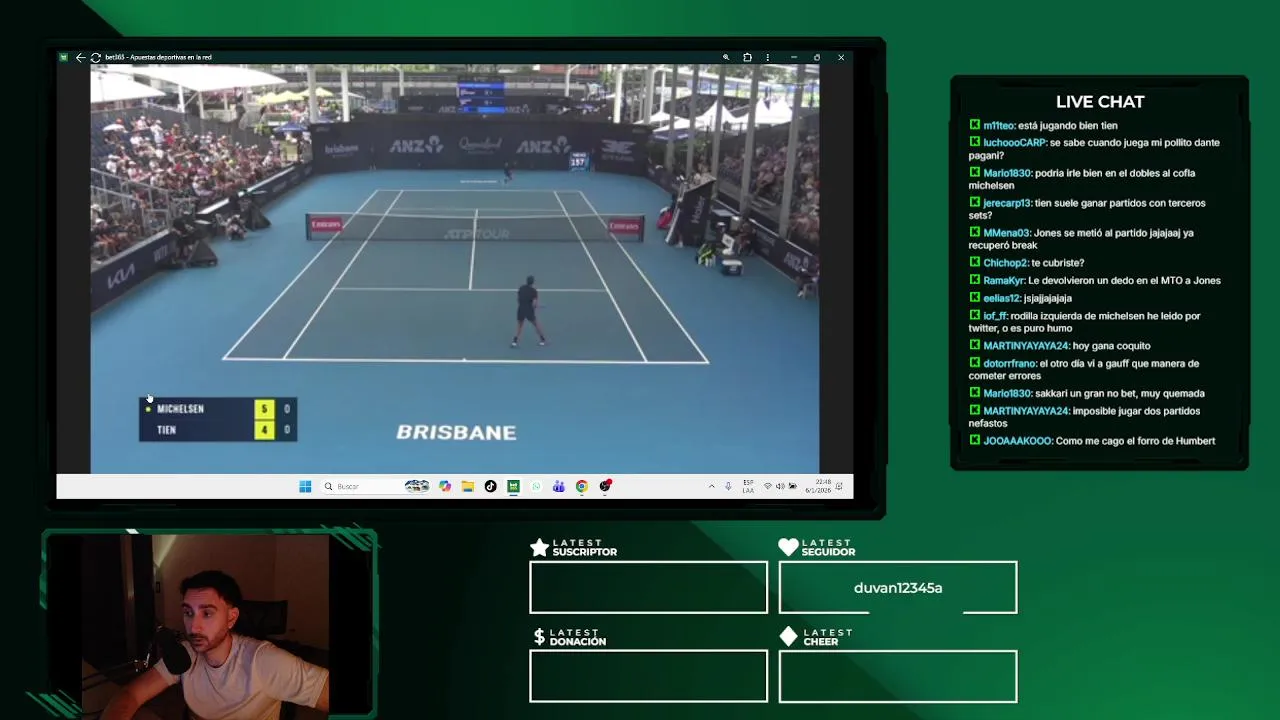Click latest follower name duvan12345a

(x=898, y=588)
